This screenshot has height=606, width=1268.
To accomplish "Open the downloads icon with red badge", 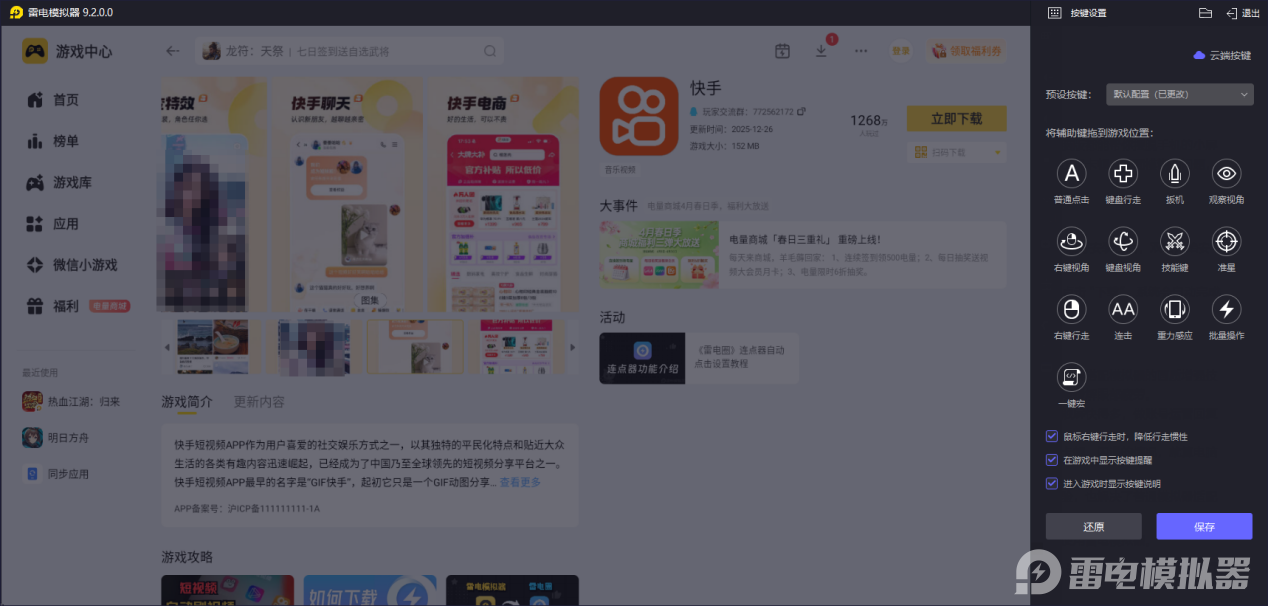I will 821,51.
